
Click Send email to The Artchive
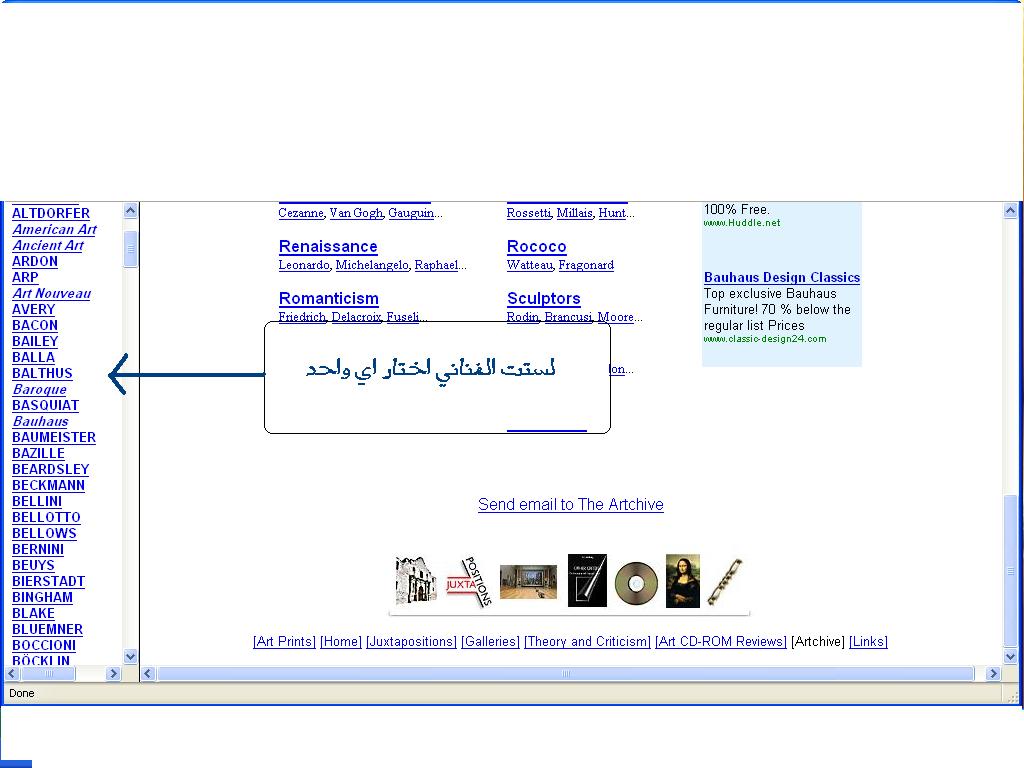pyautogui.click(x=570, y=505)
